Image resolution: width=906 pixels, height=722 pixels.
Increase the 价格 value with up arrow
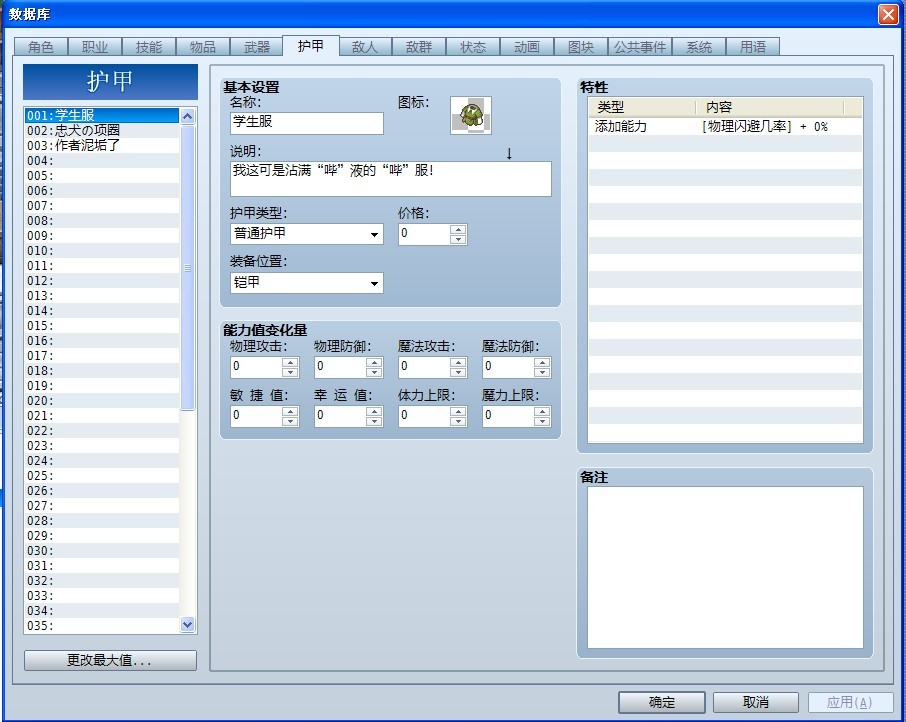(x=458, y=229)
